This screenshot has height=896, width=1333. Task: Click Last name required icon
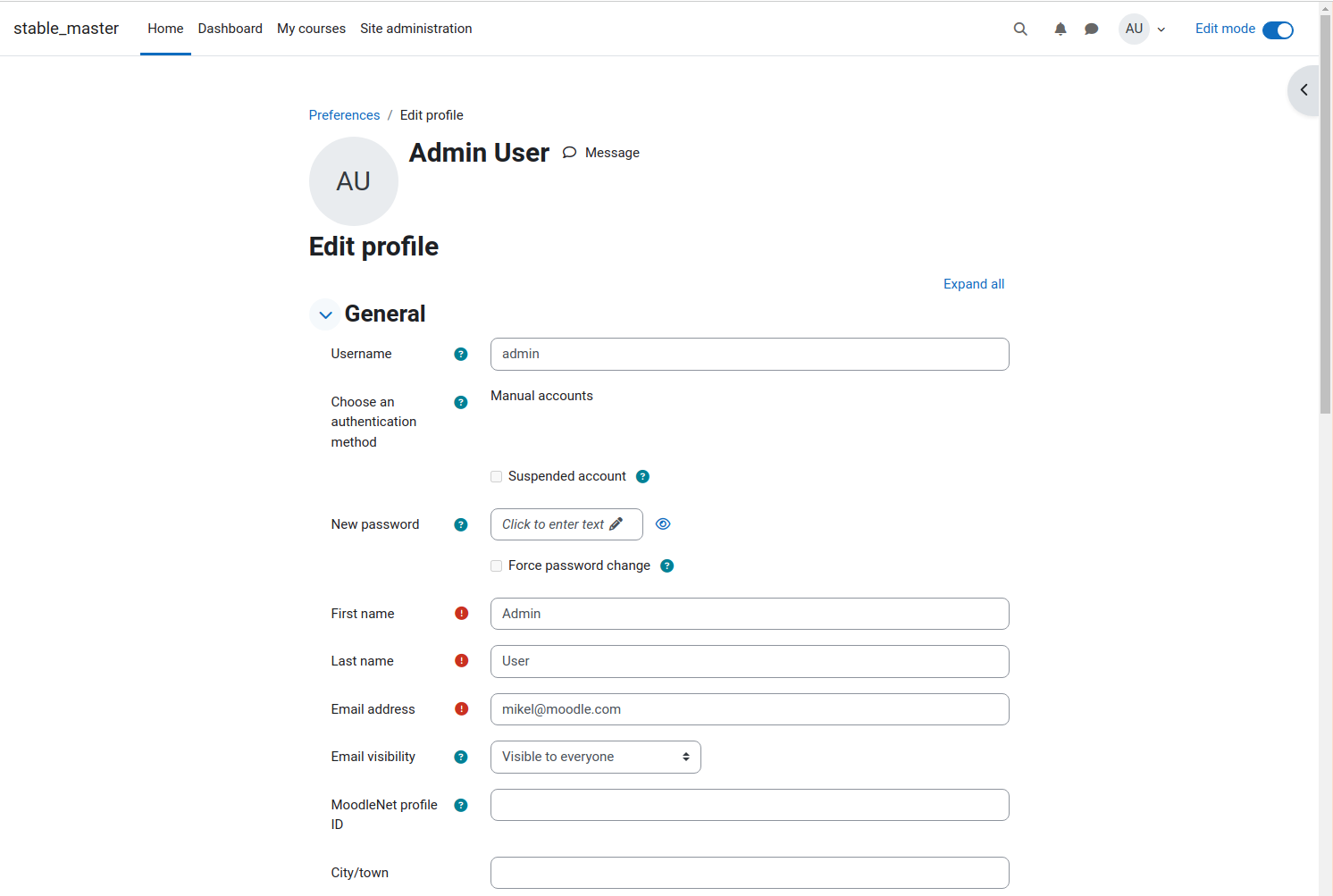(x=462, y=660)
